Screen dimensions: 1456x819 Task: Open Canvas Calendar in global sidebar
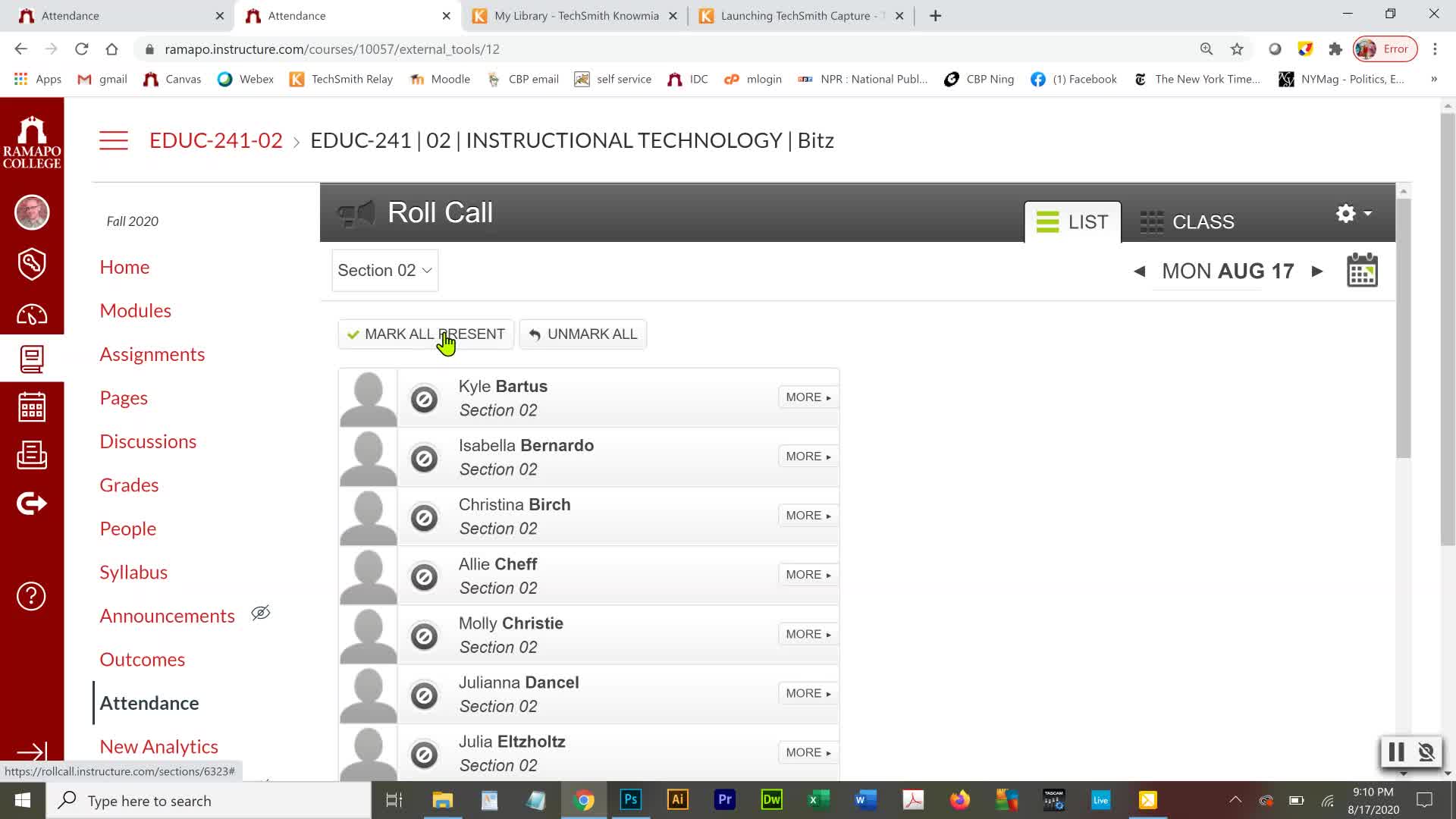[x=31, y=407]
